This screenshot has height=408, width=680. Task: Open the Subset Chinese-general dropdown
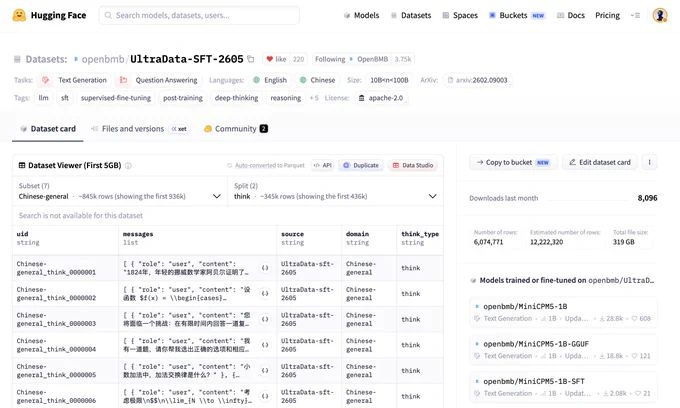tap(120, 191)
